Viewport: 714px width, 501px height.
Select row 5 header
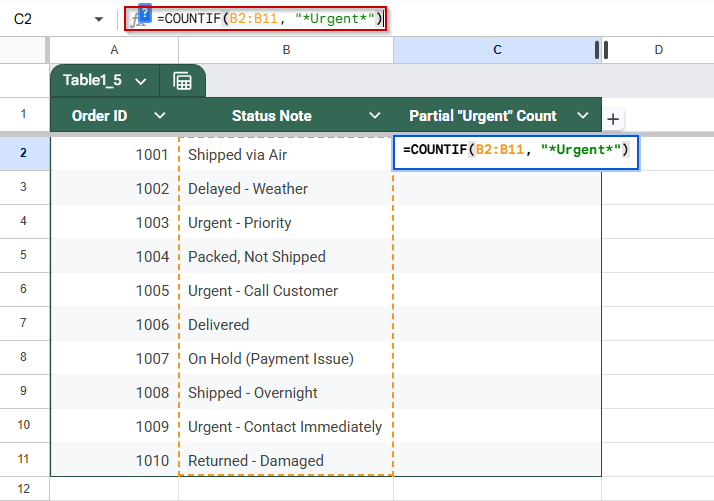[24, 255]
